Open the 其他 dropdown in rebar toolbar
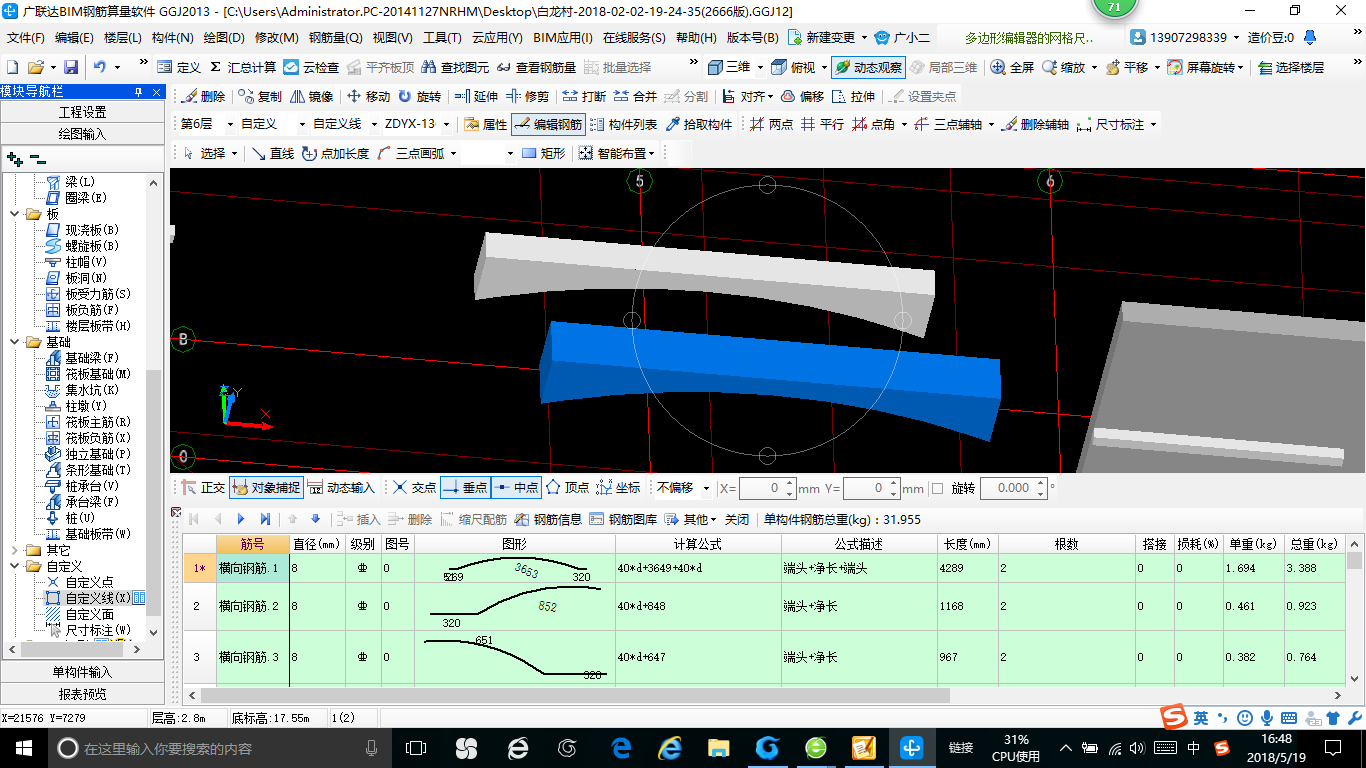Image resolution: width=1366 pixels, height=768 pixels. point(692,519)
